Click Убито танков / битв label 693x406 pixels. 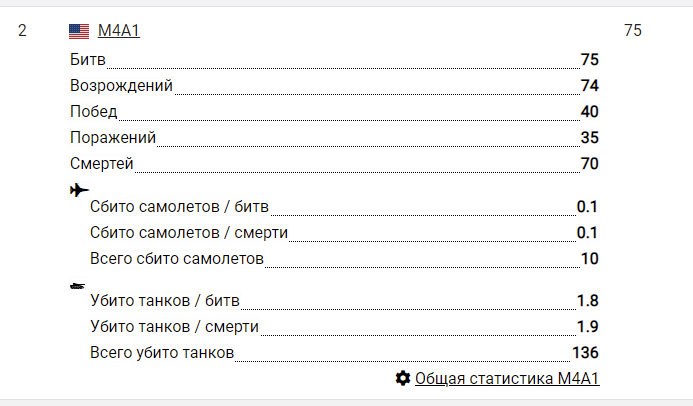[164, 301]
